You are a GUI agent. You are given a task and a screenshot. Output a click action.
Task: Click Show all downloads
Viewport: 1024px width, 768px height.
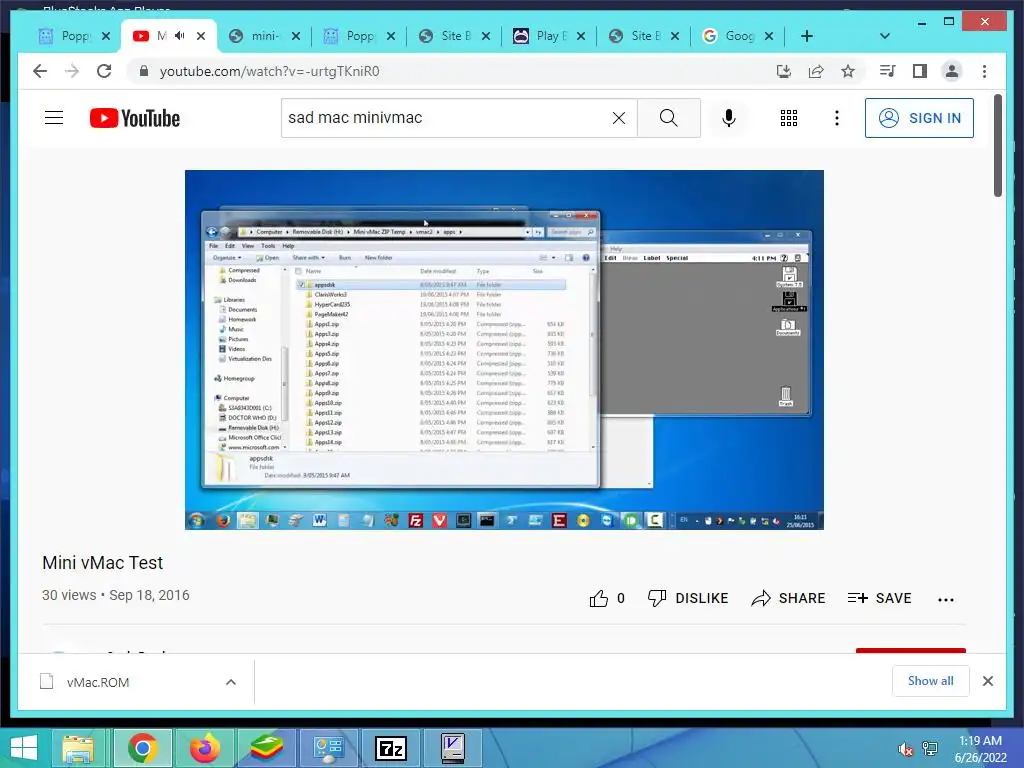[931, 680]
